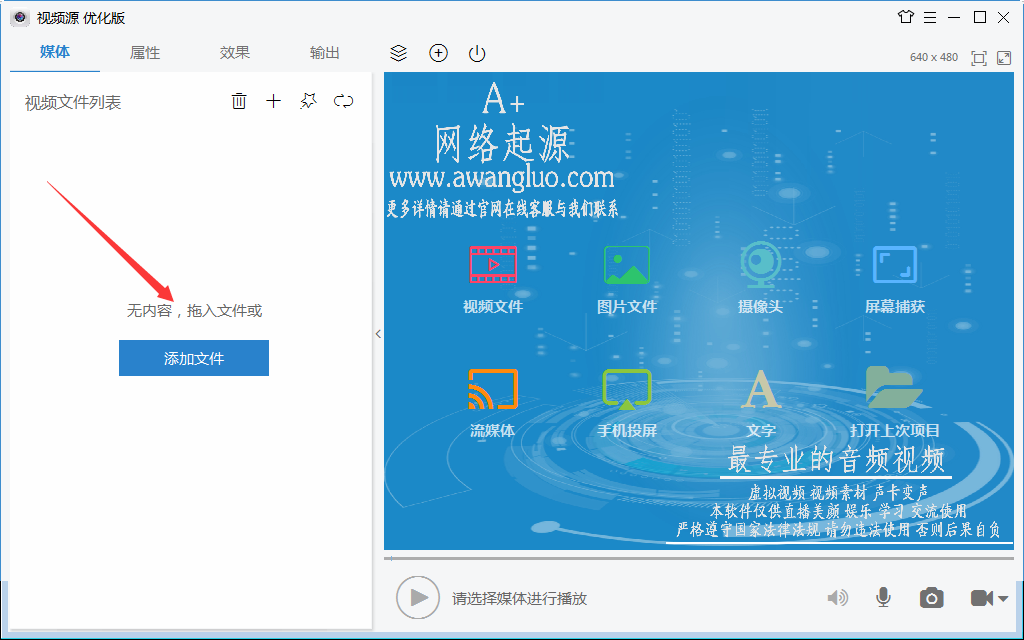The height and width of the screenshot is (640, 1024).
Task: Switch to the 输出 tab
Action: click(x=324, y=53)
